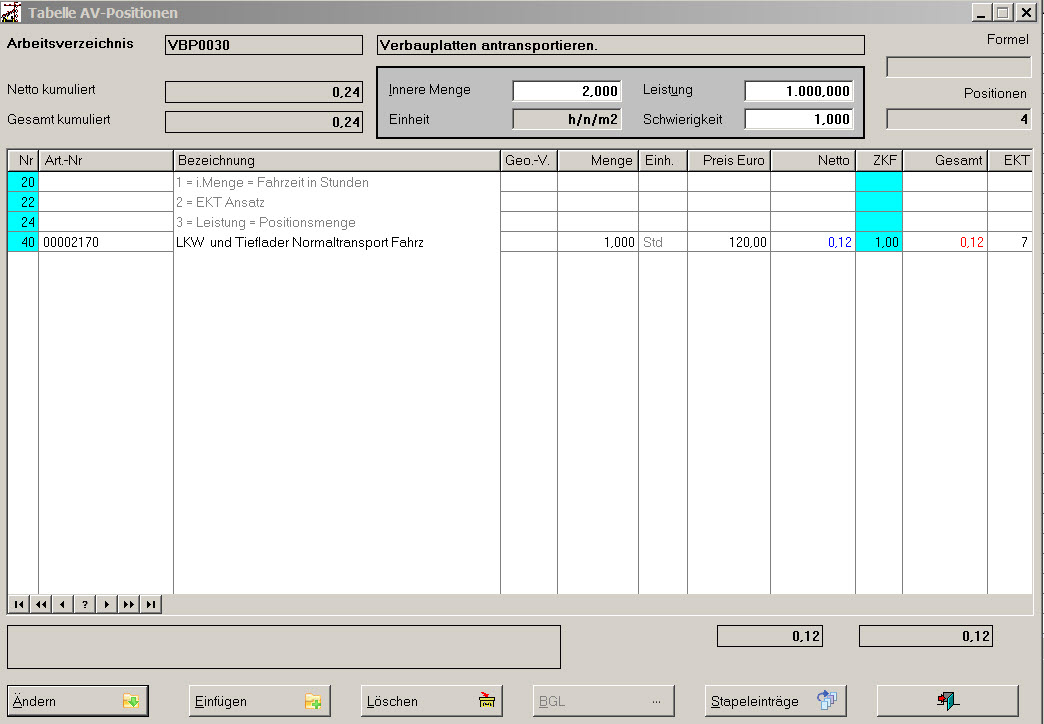
Task: Go to previous page of records
Action: (40, 604)
